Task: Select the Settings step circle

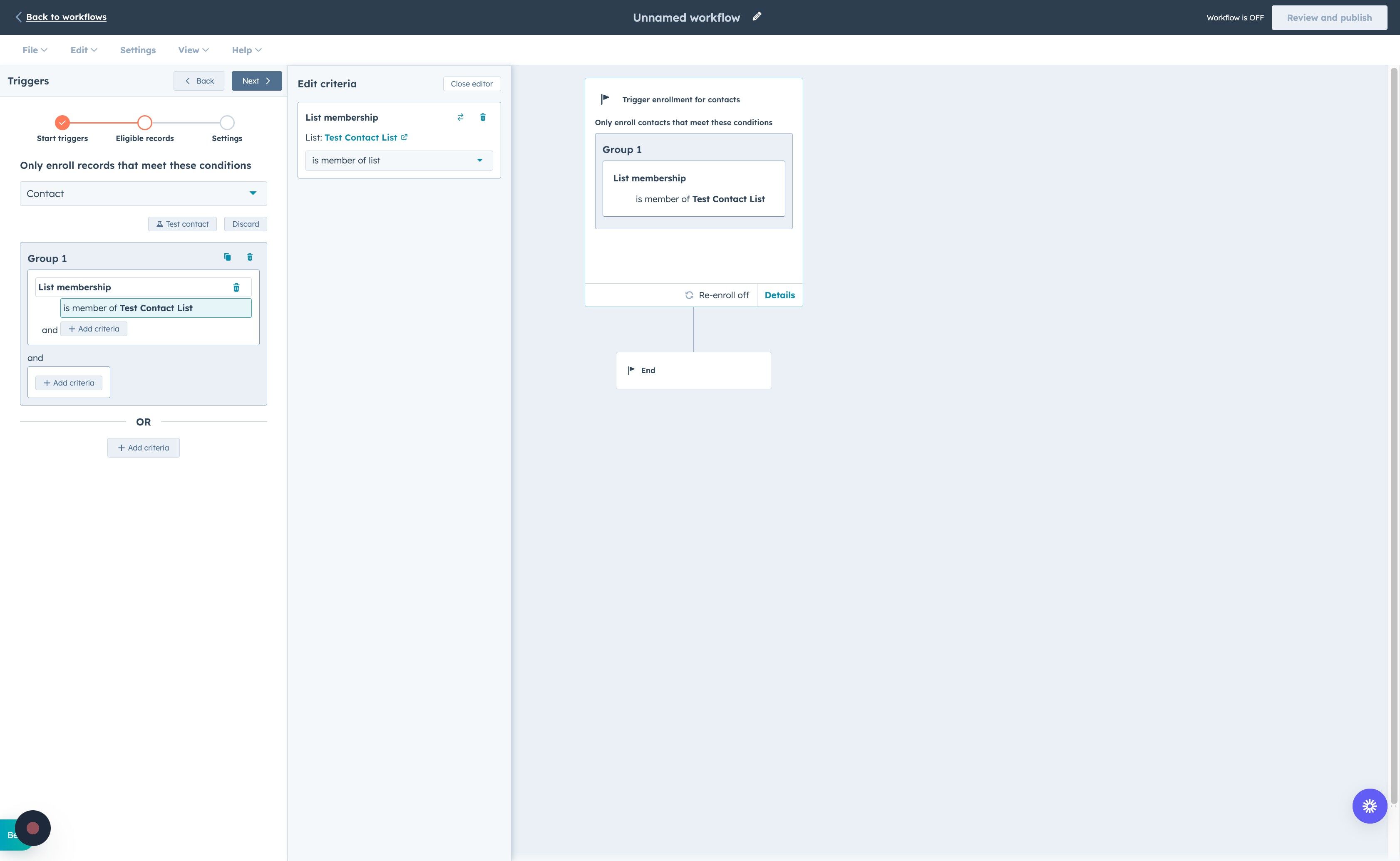Action: pyautogui.click(x=227, y=122)
